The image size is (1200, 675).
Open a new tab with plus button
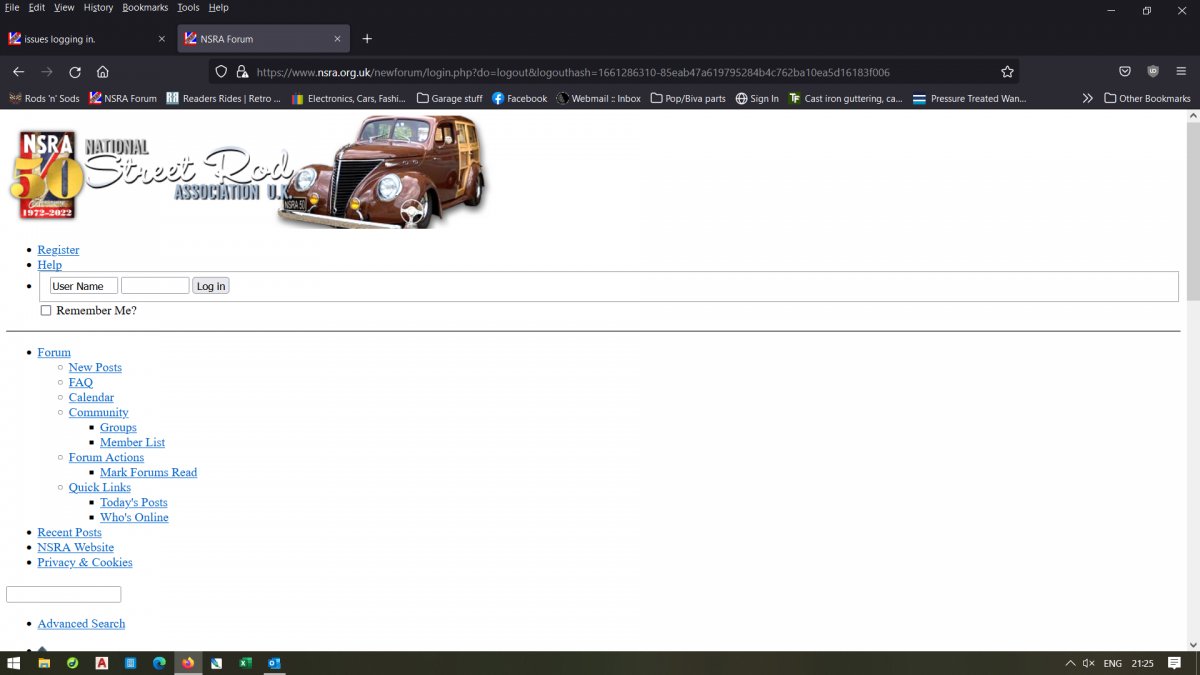(x=367, y=39)
